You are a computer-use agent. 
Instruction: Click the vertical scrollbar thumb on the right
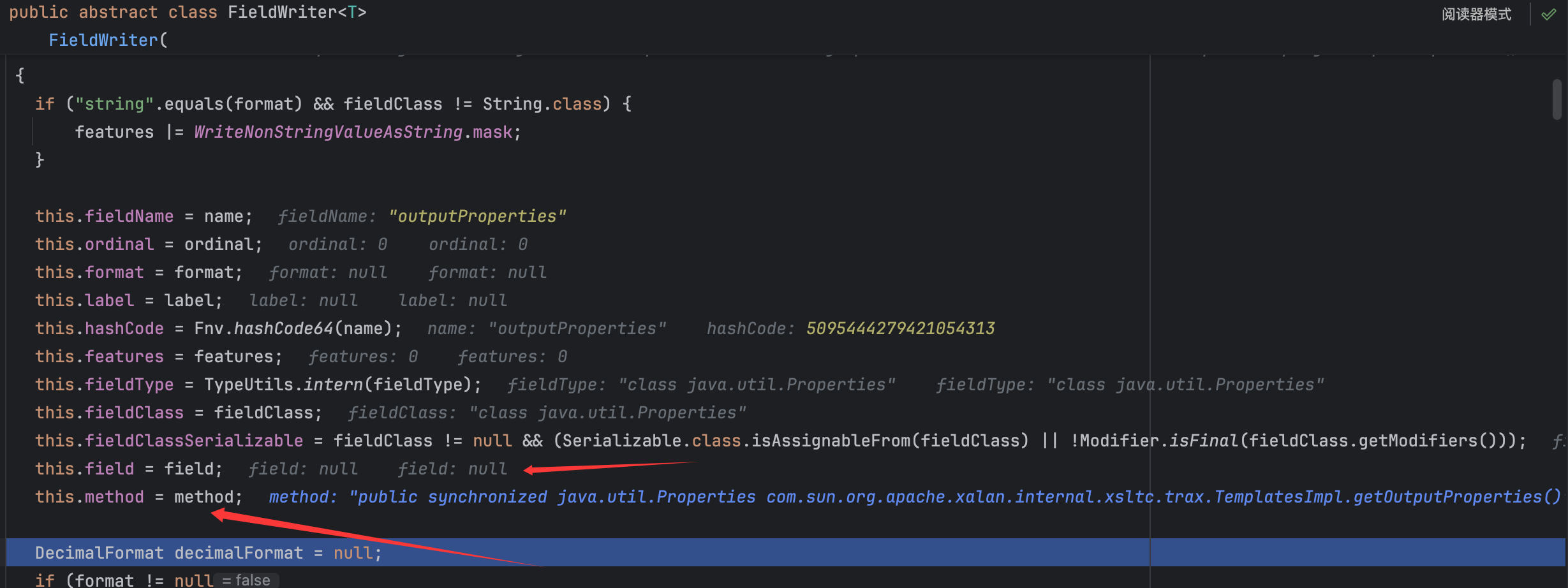point(1557,99)
